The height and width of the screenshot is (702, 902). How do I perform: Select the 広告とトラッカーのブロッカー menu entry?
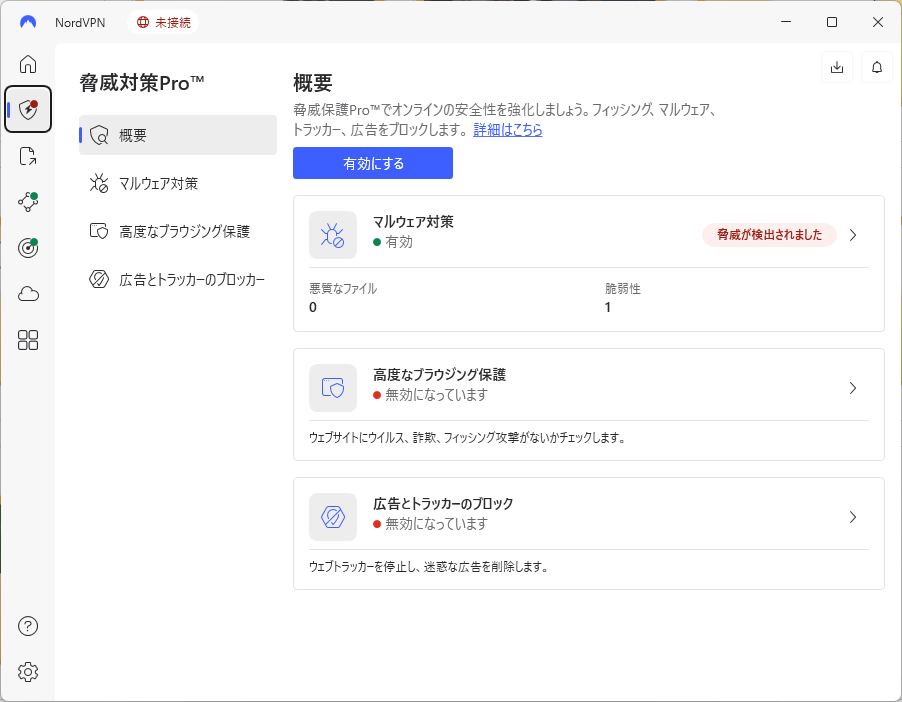(177, 279)
